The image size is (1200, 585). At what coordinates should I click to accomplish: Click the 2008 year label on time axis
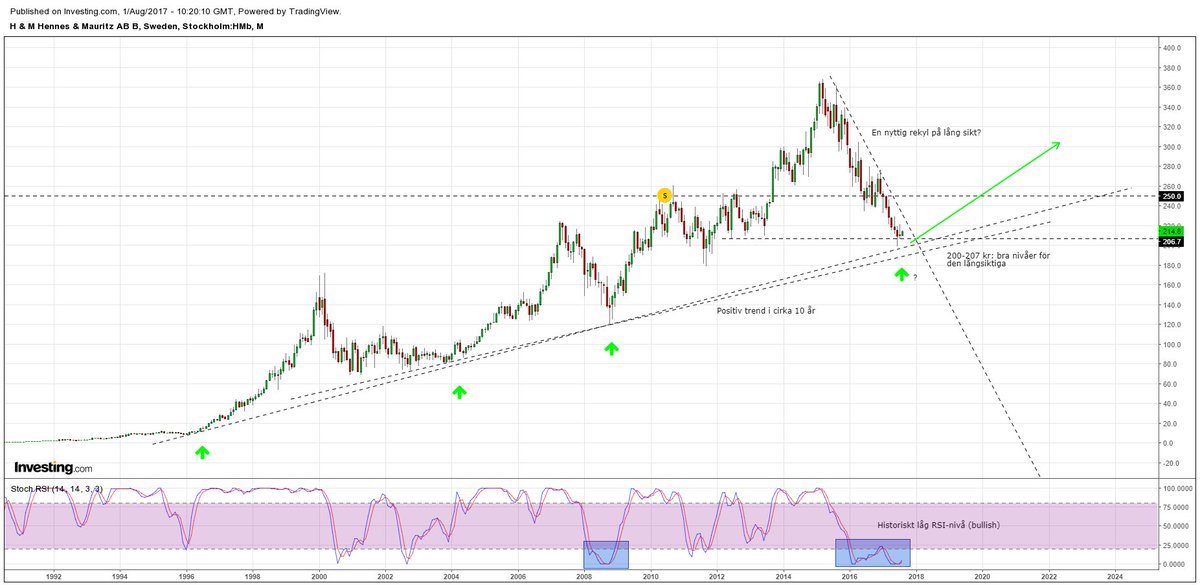point(584,577)
